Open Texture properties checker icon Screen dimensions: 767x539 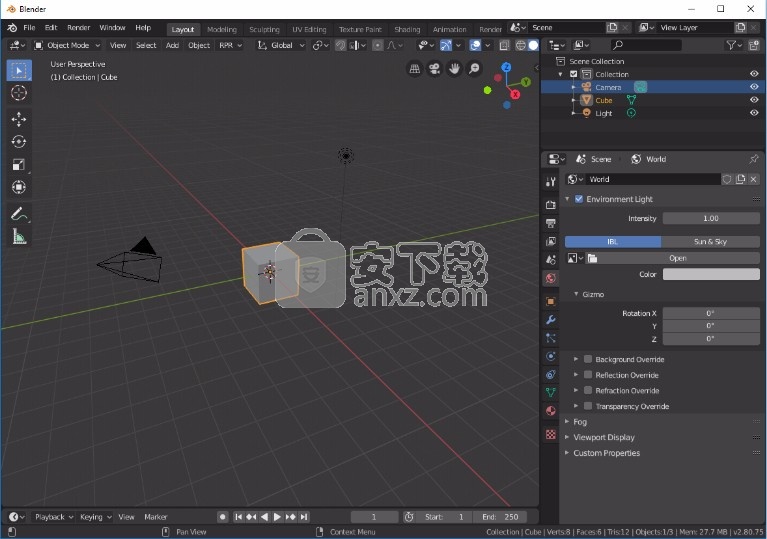551,434
